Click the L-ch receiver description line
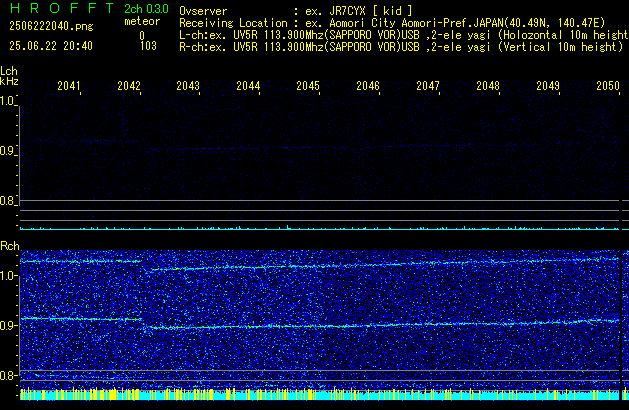 coord(404,35)
